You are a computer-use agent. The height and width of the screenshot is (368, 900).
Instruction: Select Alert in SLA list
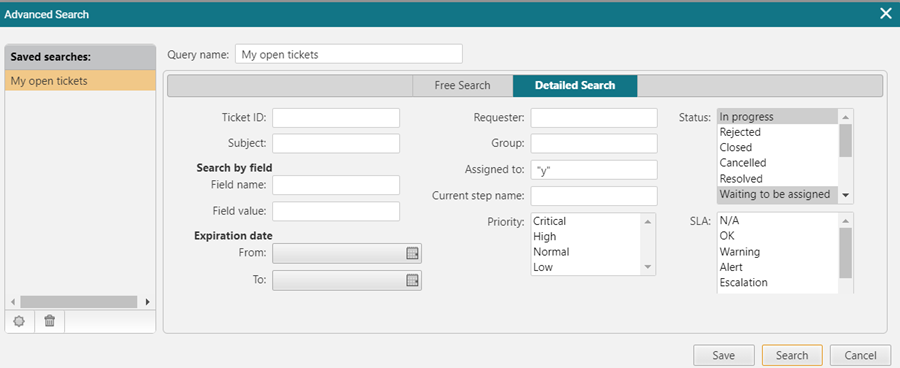pyautogui.click(x=778, y=267)
